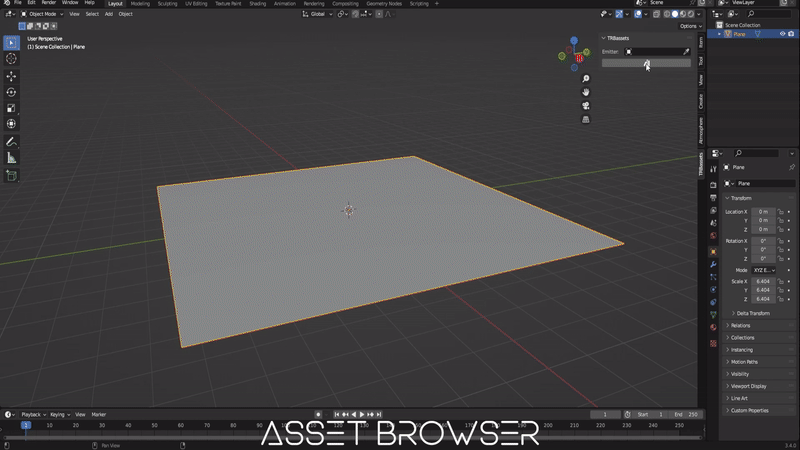
Task: Play the animation forward
Action: 362,414
